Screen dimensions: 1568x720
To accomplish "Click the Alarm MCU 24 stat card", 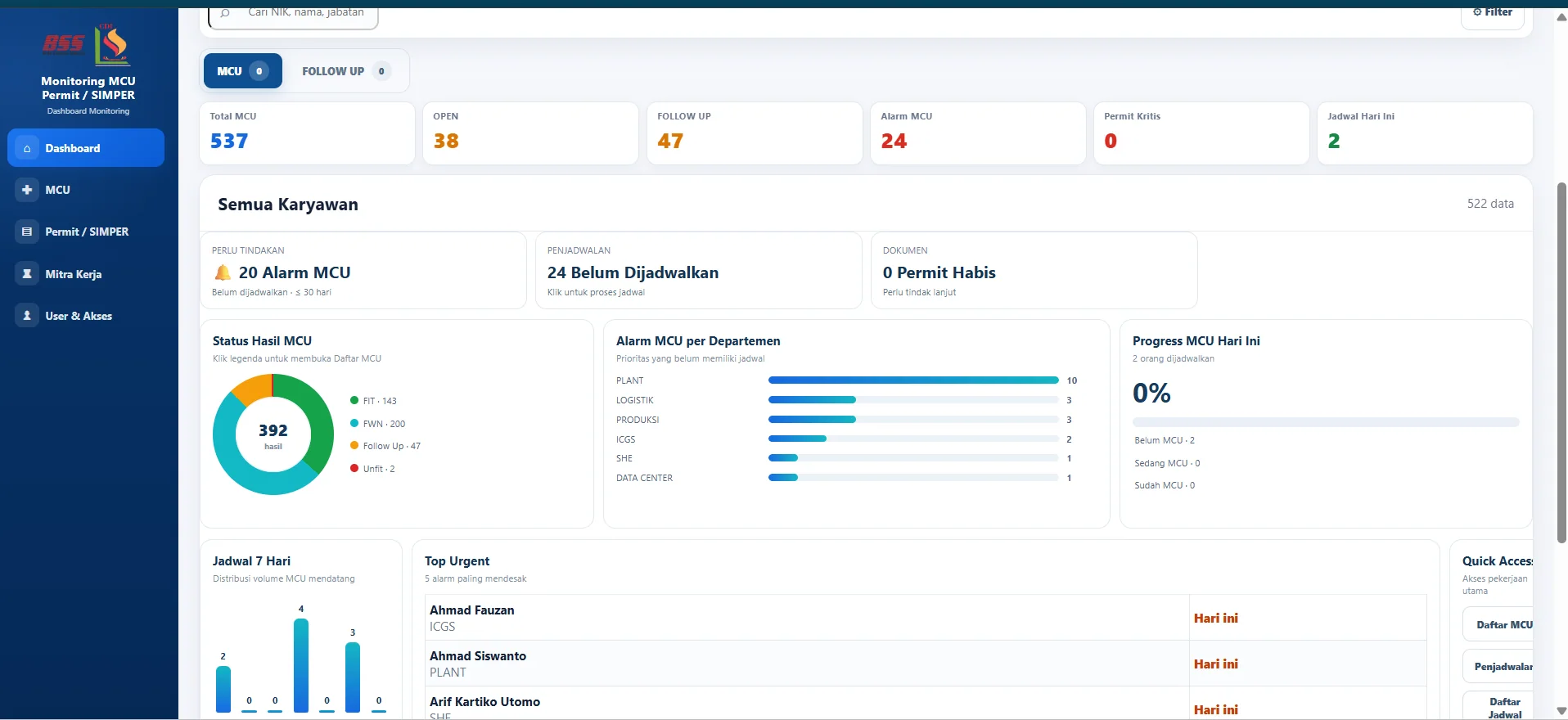I will pos(978,133).
